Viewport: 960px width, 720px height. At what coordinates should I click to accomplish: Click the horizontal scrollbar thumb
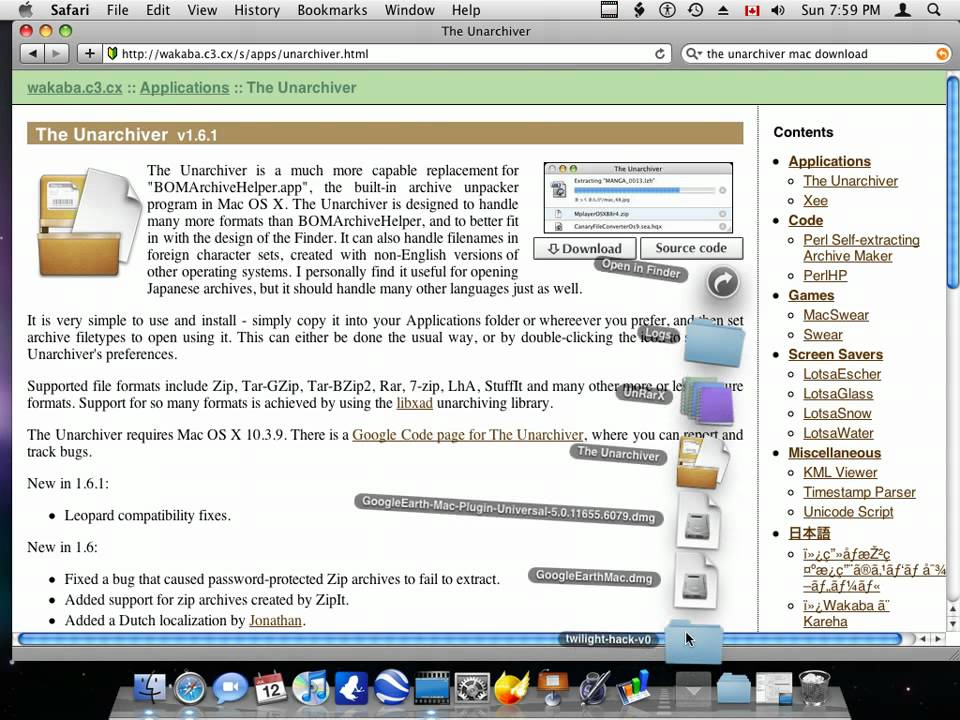click(x=459, y=639)
